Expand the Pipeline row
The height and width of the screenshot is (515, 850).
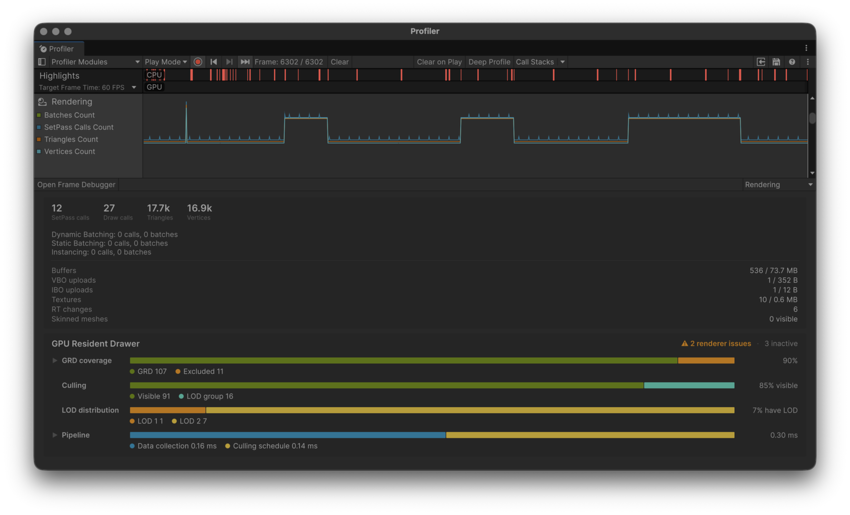point(54,435)
